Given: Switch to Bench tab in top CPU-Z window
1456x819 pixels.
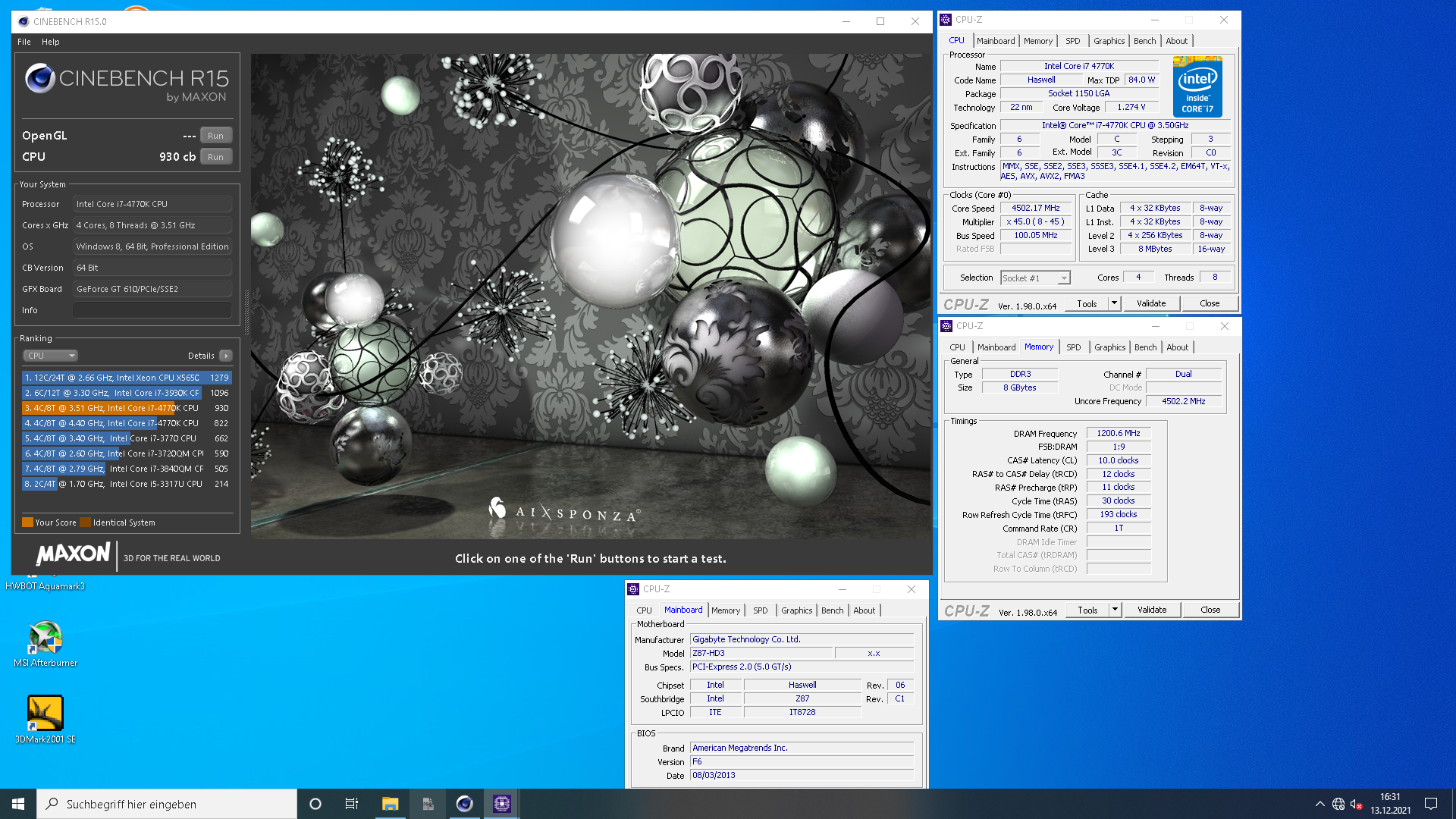Looking at the screenshot, I should pyautogui.click(x=1145, y=41).
